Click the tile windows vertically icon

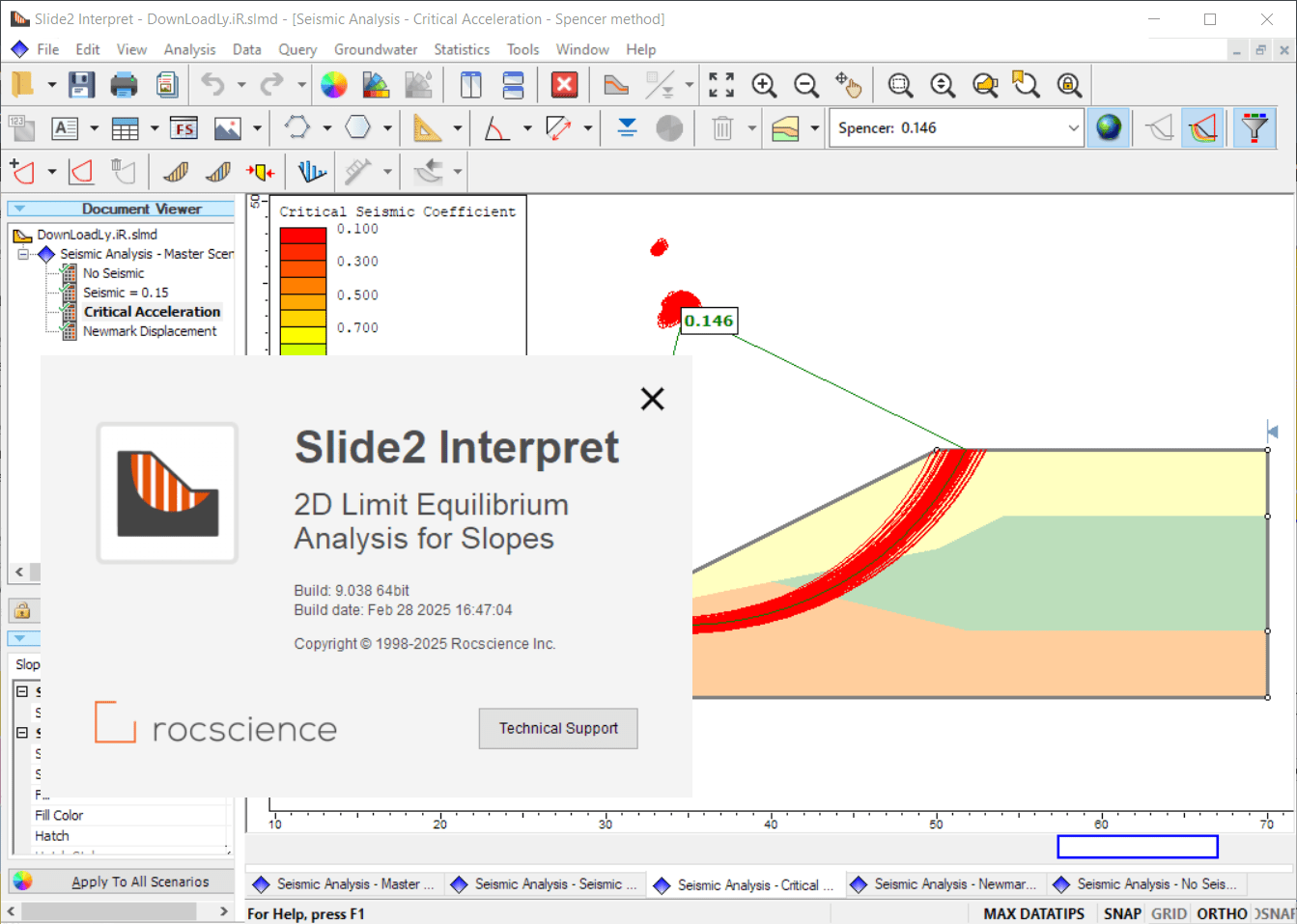(x=470, y=85)
